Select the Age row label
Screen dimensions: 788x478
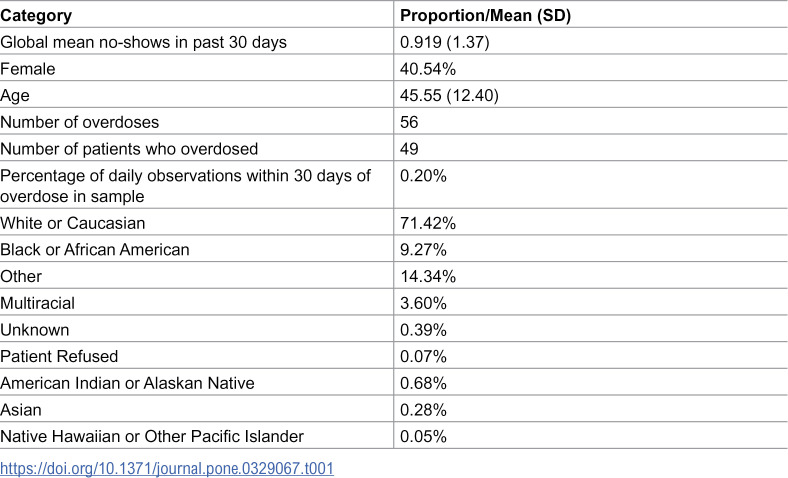[15, 95]
